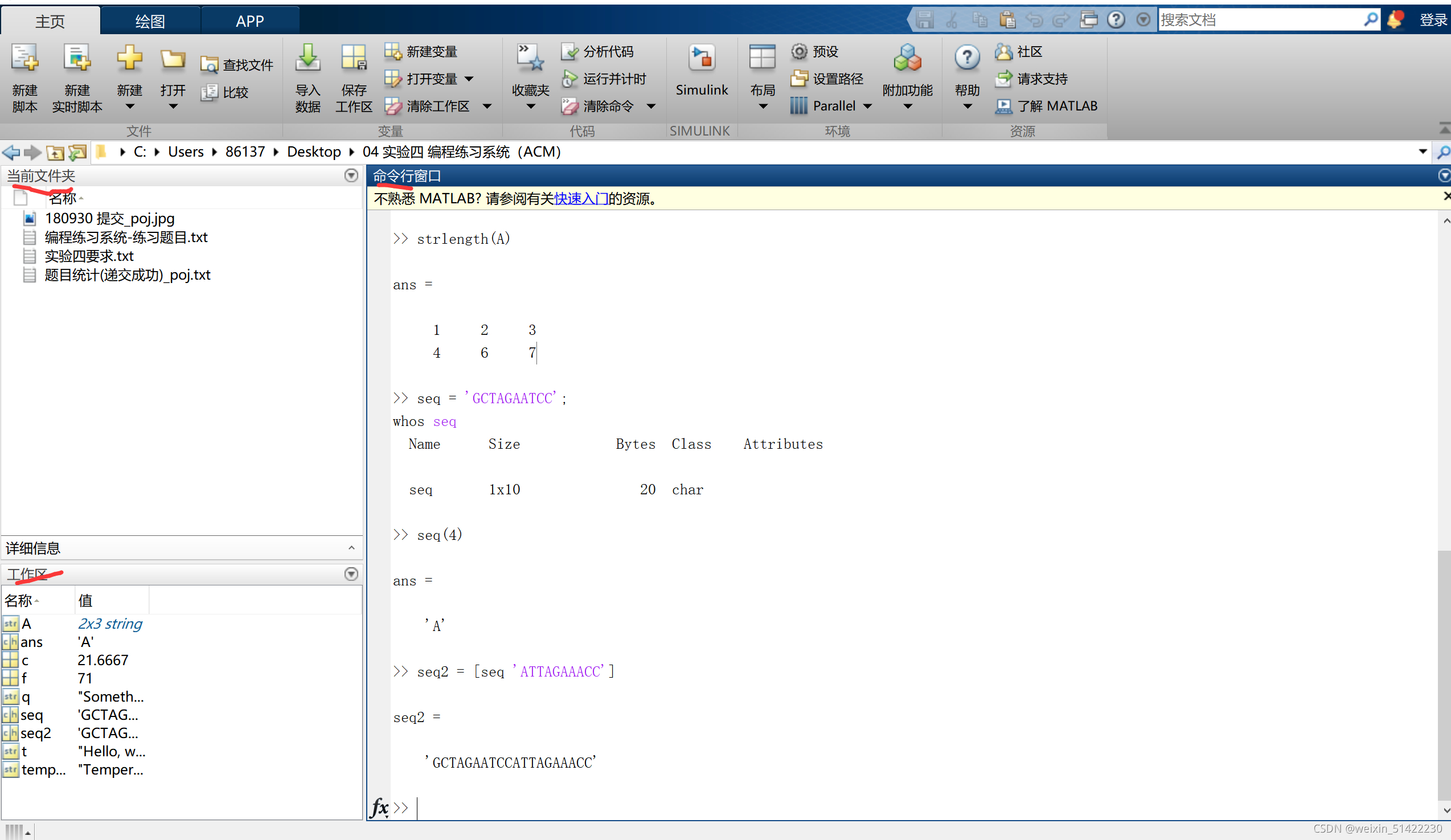Expand the 打开 dropdown arrow
The image size is (1451, 840).
173,106
